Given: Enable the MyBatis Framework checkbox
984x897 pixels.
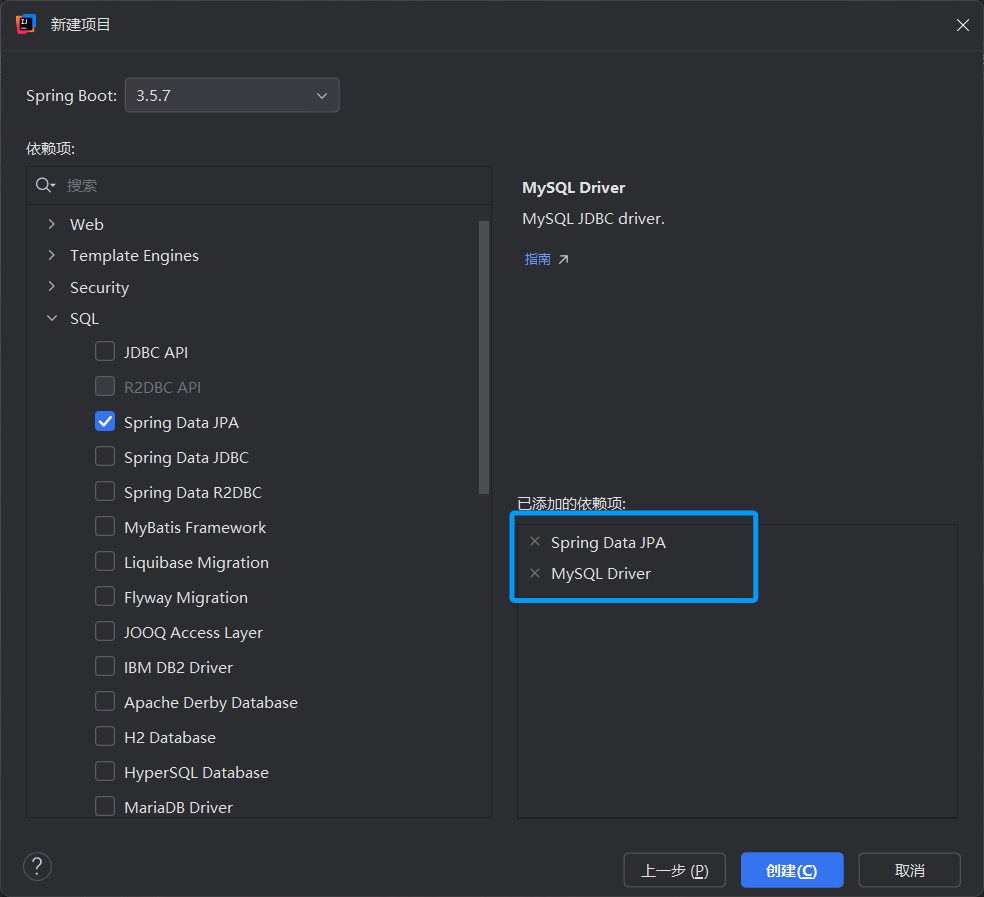Looking at the screenshot, I should (x=105, y=526).
